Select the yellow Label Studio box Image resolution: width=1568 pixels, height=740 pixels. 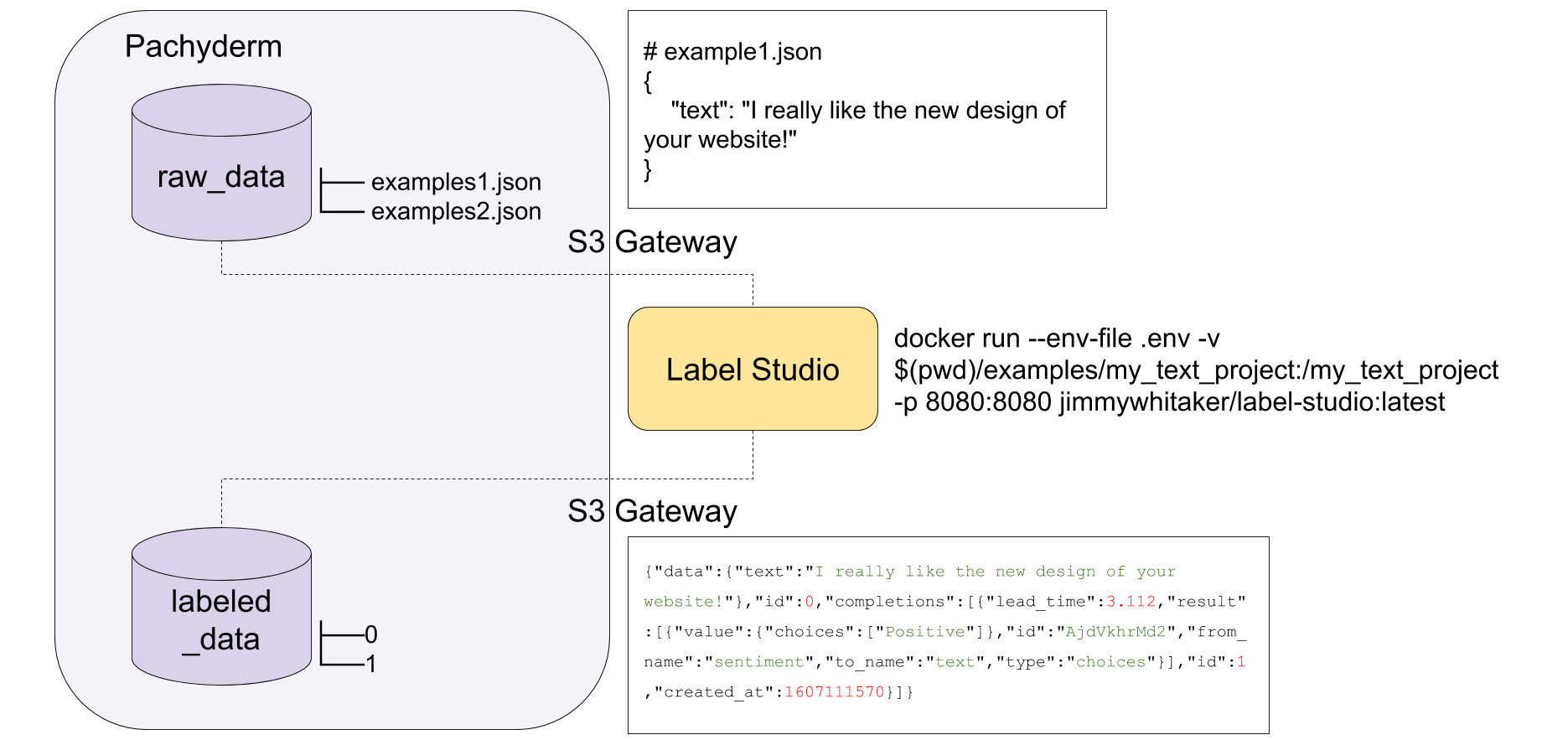click(753, 369)
